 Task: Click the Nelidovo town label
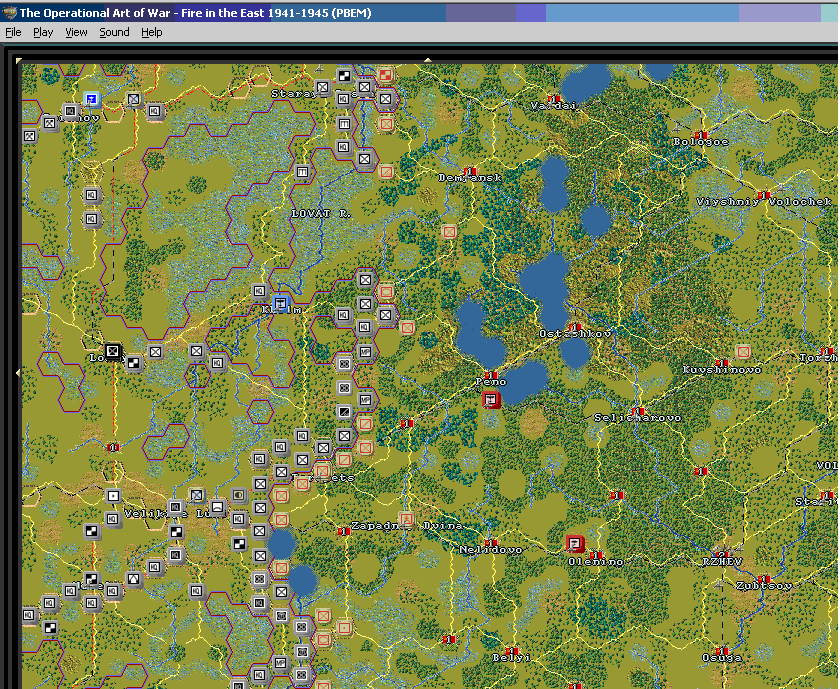pyautogui.click(x=491, y=550)
